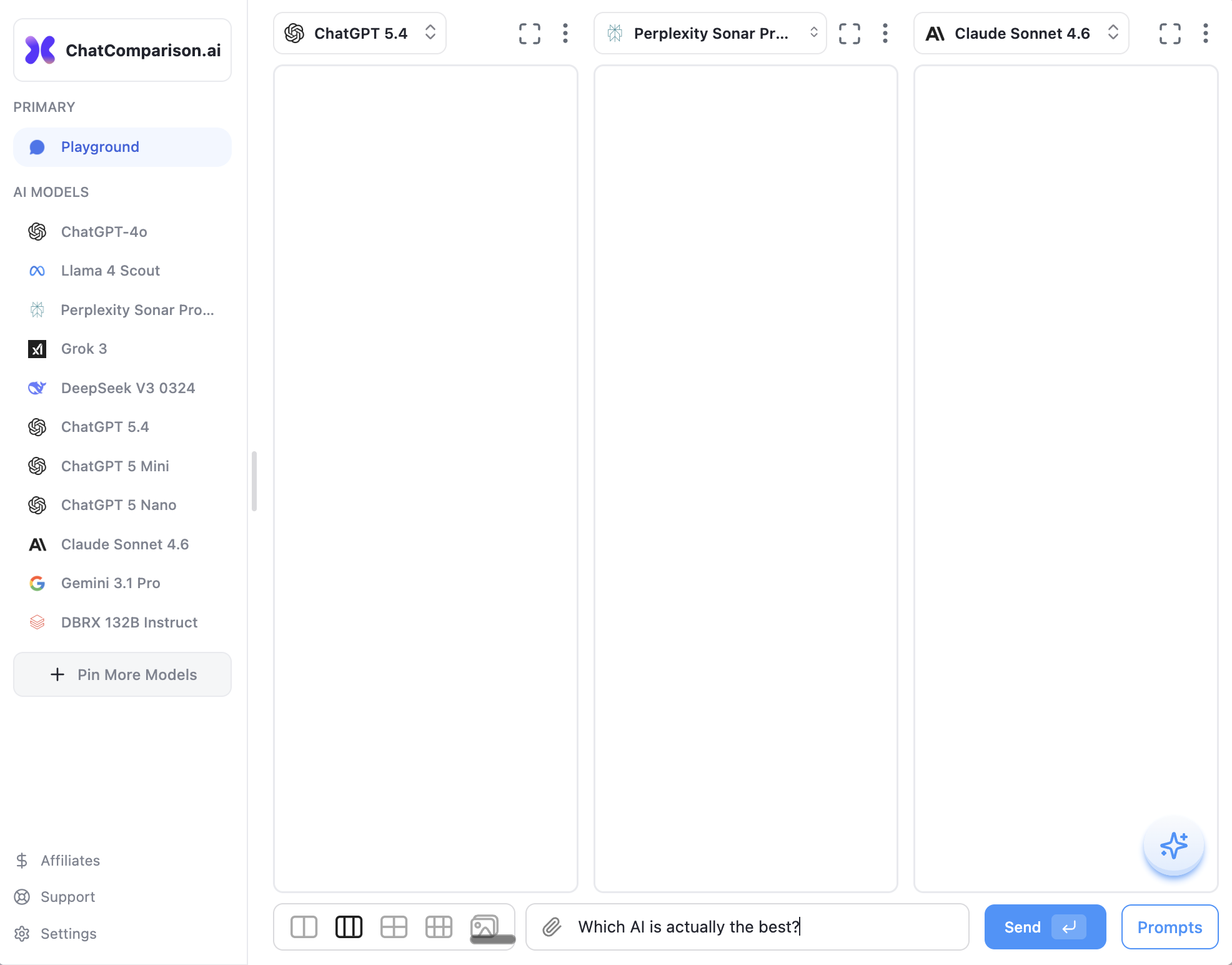Select Playground in the sidebar
The width and height of the screenshot is (1232, 965).
pyautogui.click(x=122, y=147)
